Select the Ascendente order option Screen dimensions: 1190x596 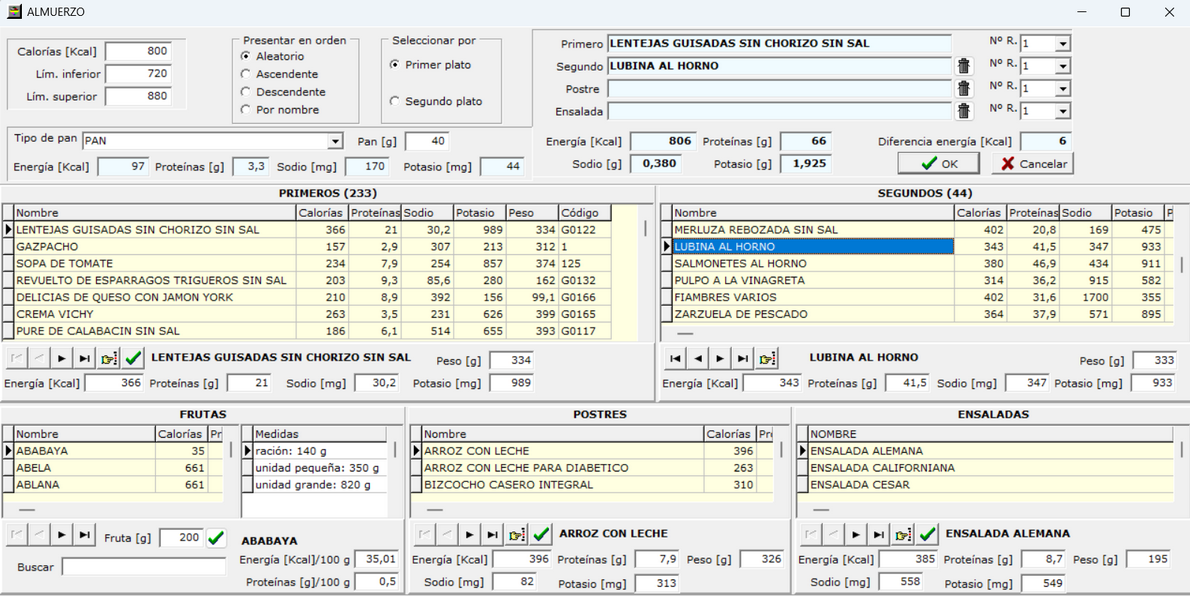point(246,74)
